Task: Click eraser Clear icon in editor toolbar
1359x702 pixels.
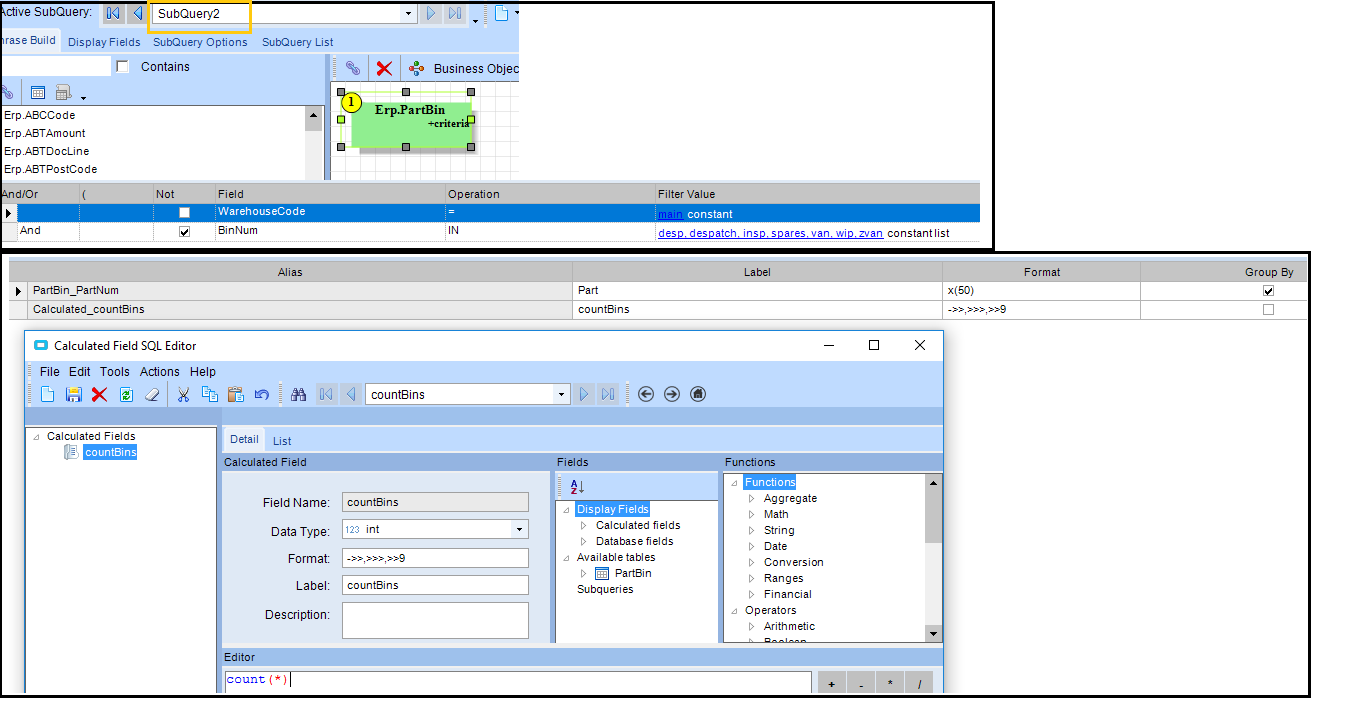Action: (x=152, y=394)
